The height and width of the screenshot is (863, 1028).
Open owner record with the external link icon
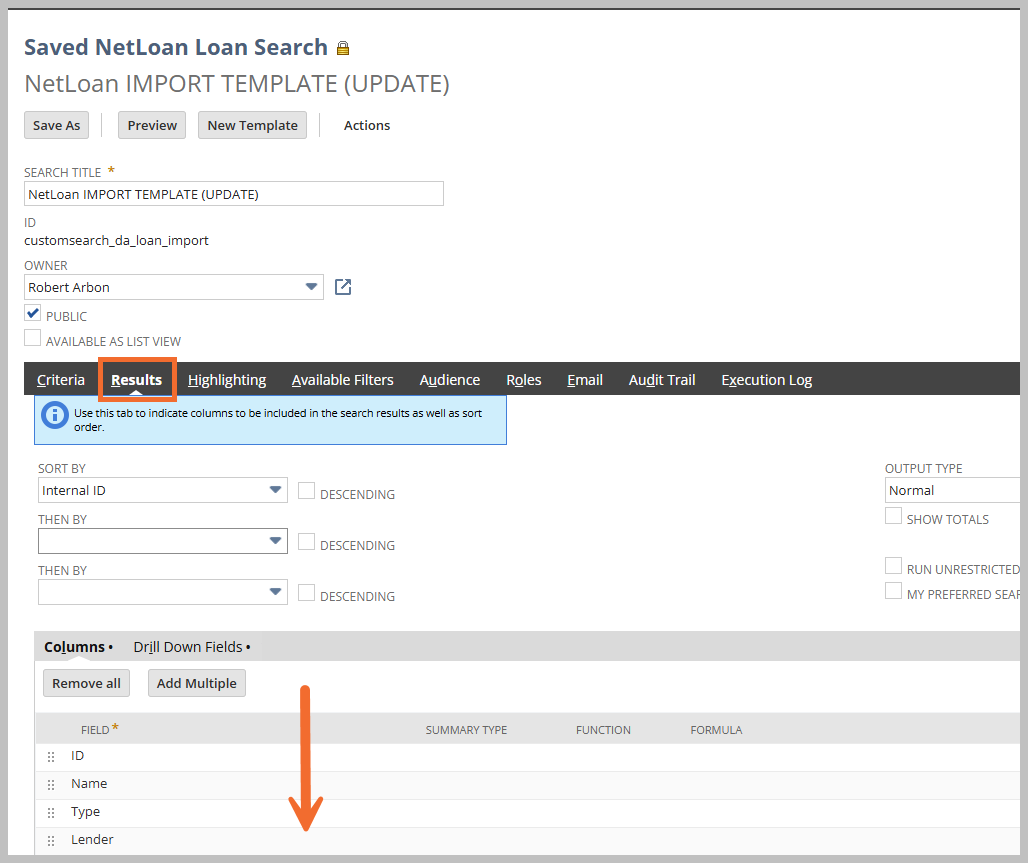pyautogui.click(x=343, y=287)
